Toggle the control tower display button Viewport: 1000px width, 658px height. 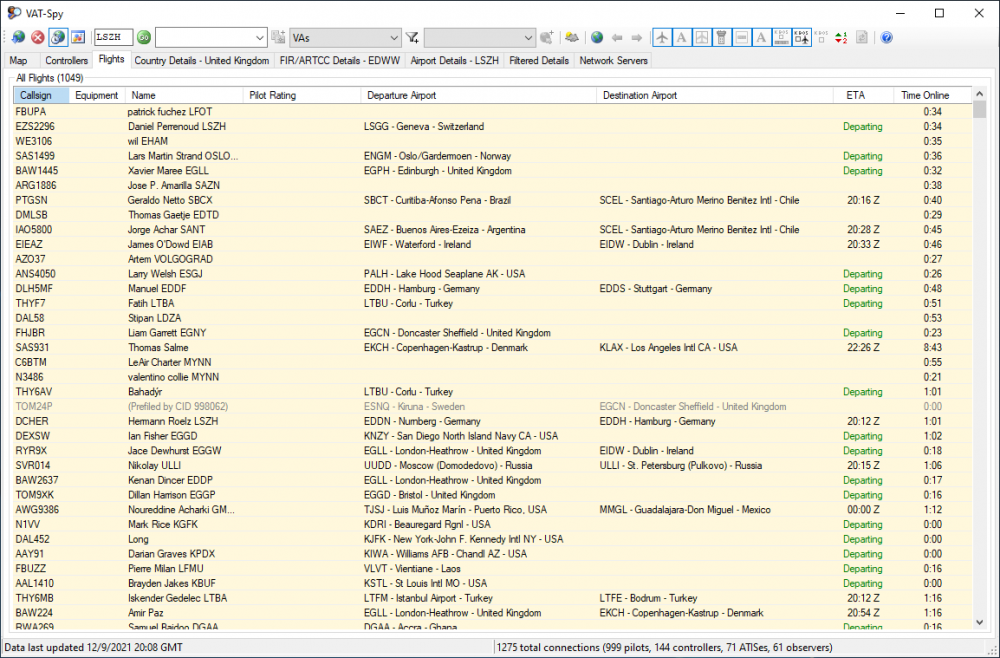pos(722,38)
